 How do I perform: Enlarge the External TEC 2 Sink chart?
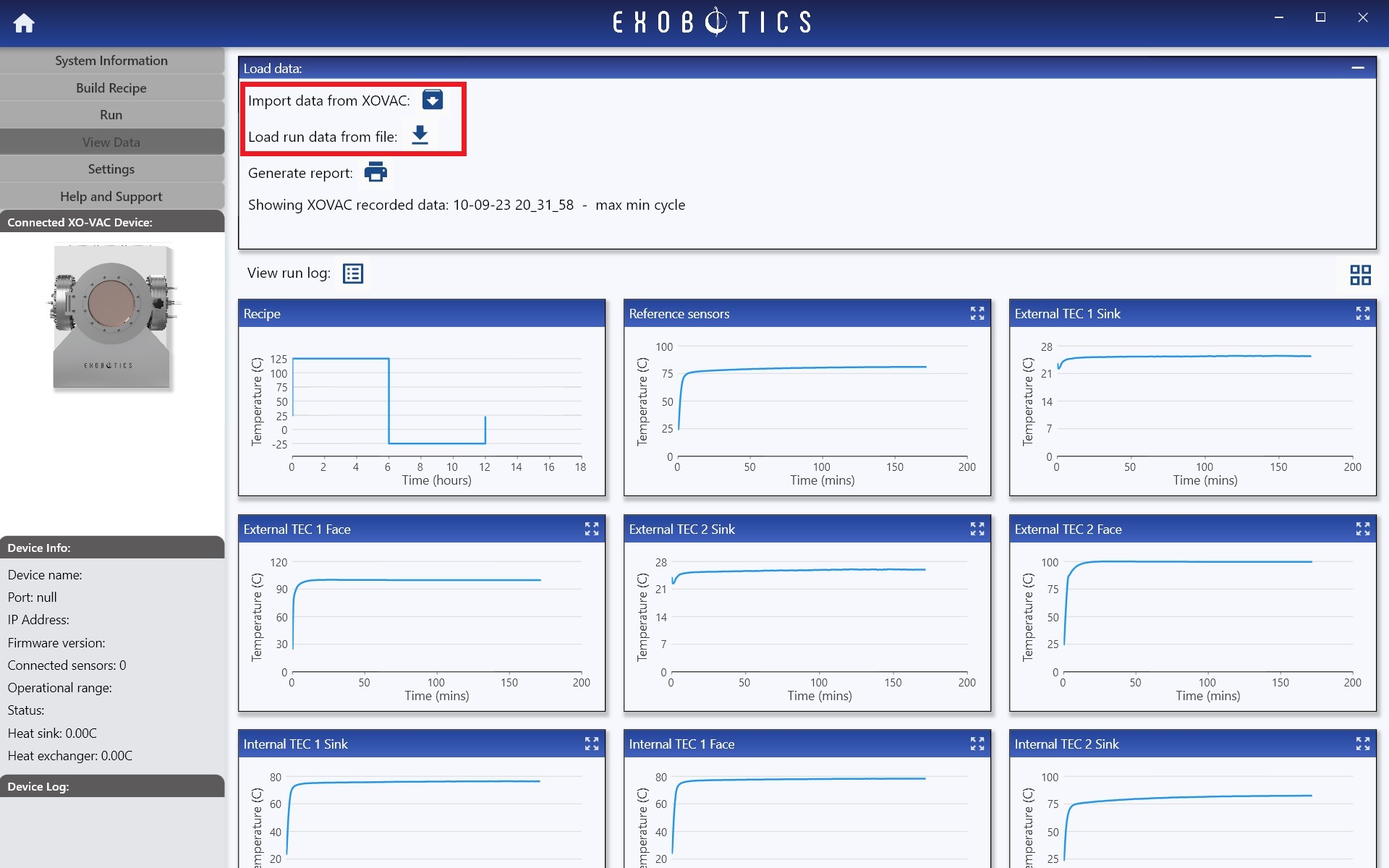977,529
